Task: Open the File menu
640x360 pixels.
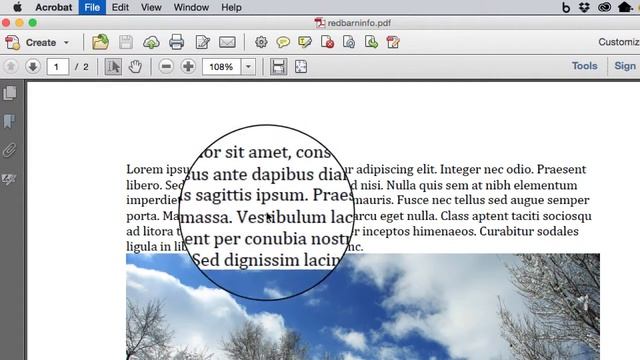Action: 92,7
